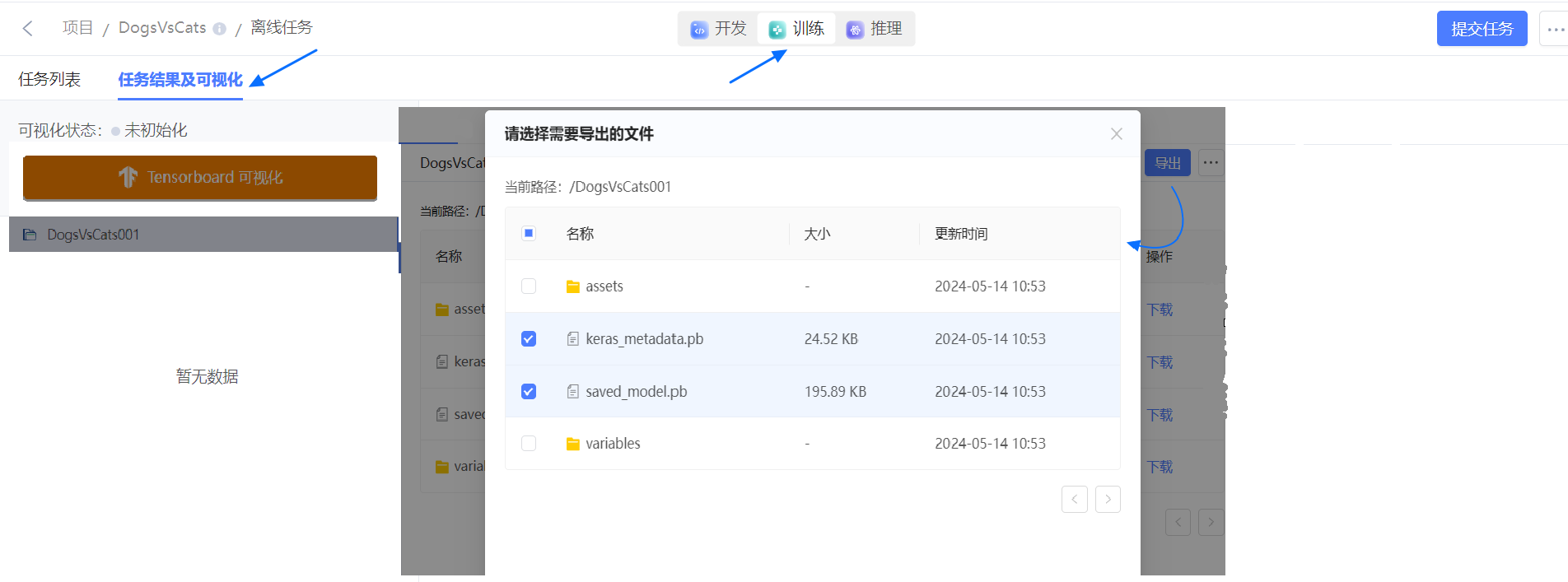Click the assets folder icon in dialog
The width and height of the screenshot is (1568, 582).
[573, 286]
